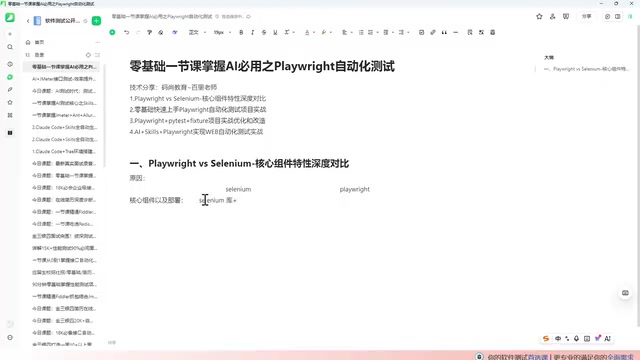Open document 'AI+JMeter接口测试' in sidebar
Screen dimensions: 640x360
64,79
